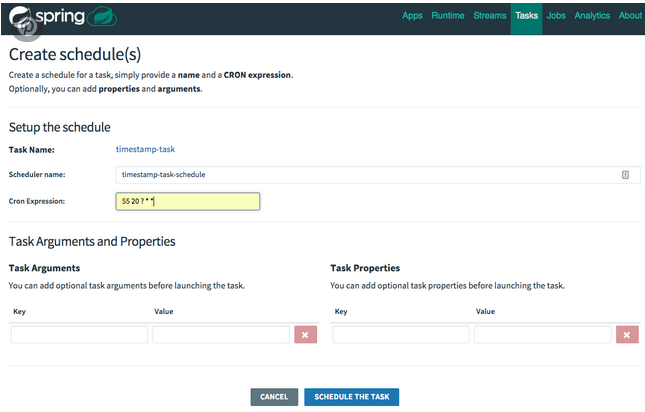
Task: Remove the task property row
Action: 627,335
